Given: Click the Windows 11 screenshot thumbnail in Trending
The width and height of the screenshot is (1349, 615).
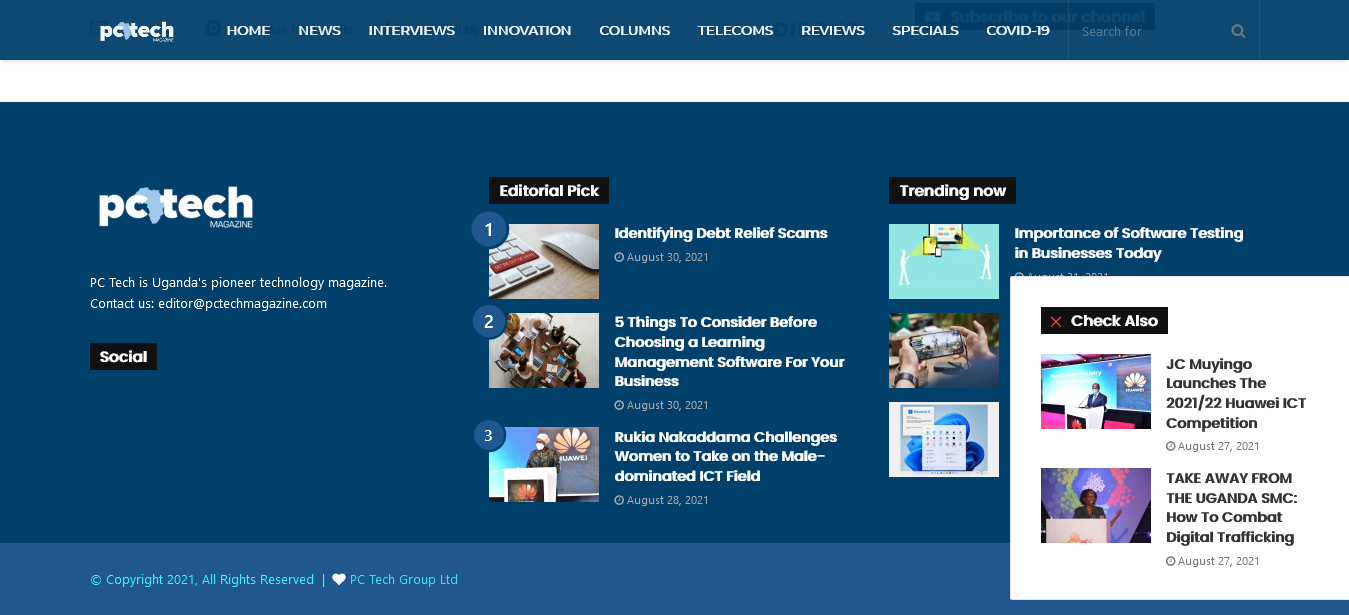Looking at the screenshot, I should click(x=944, y=439).
